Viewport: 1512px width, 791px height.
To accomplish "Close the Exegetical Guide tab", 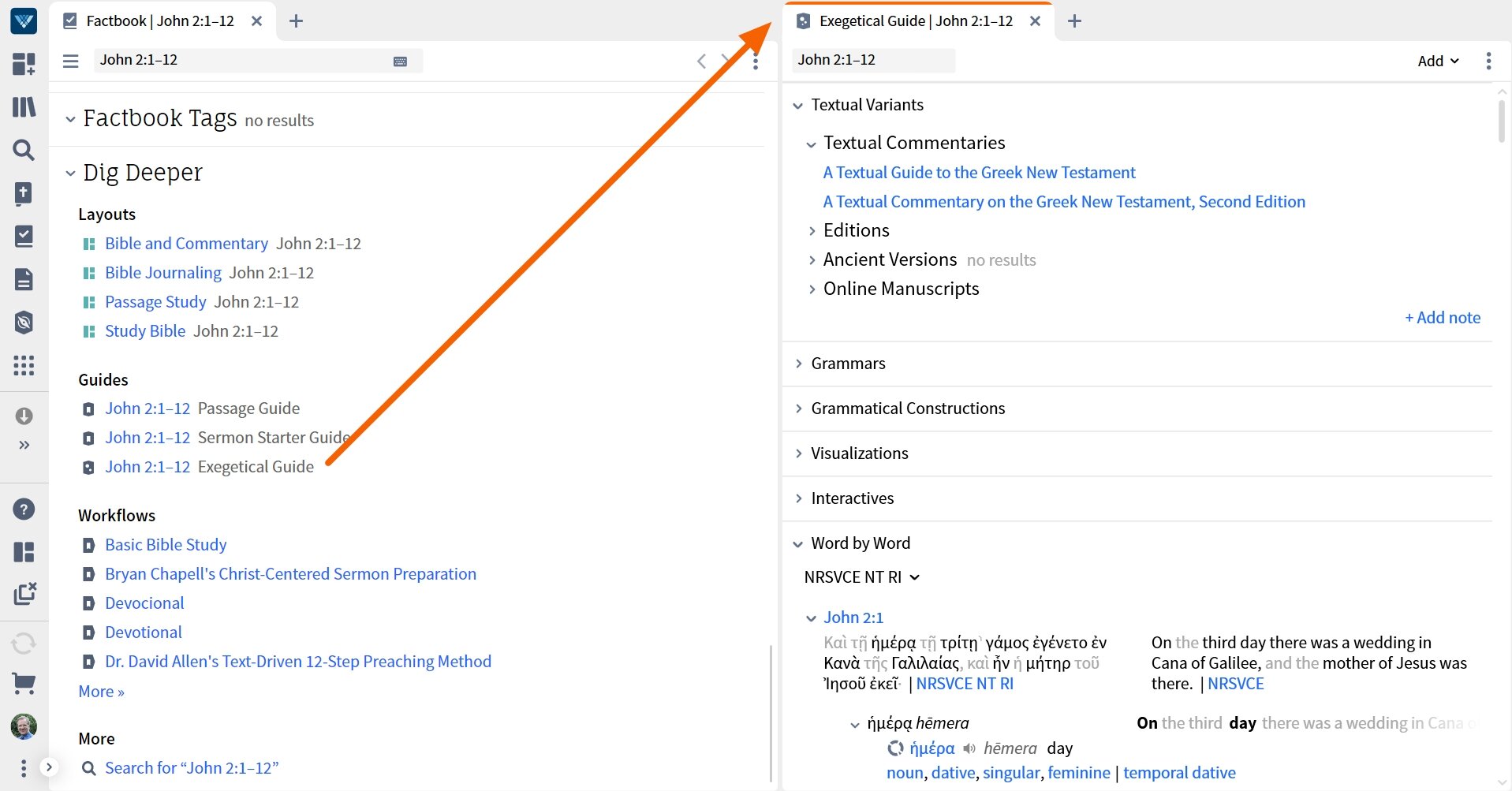I will click(1035, 21).
